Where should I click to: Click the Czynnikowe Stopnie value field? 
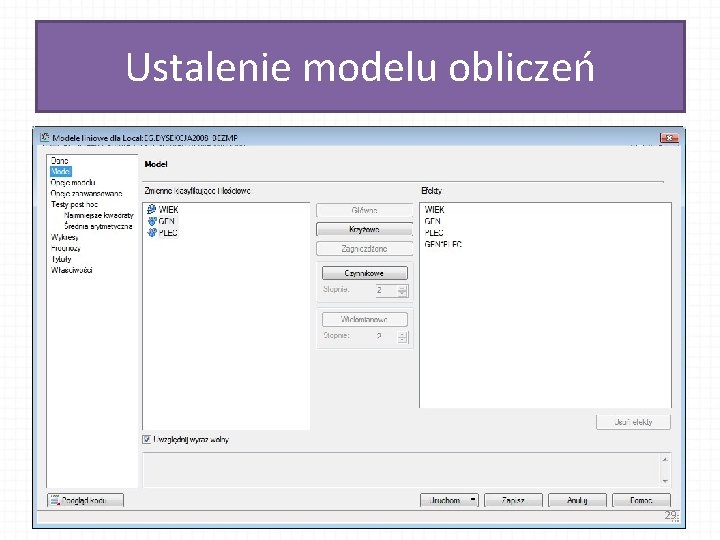386,290
